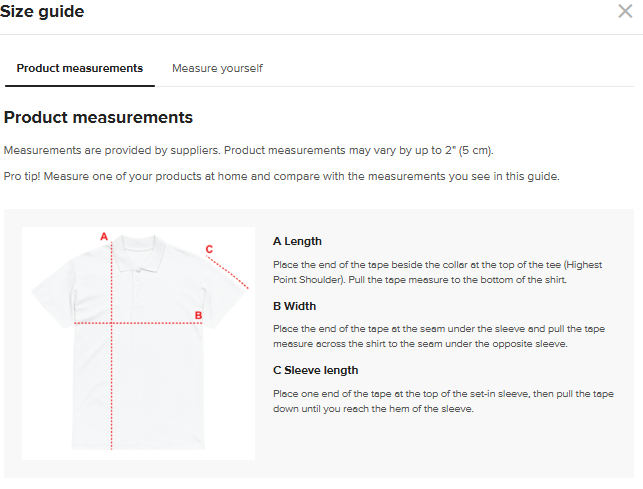This screenshot has height=489, width=643.
Task: Click the "C Sleeve length" heading
Action: click(x=315, y=371)
